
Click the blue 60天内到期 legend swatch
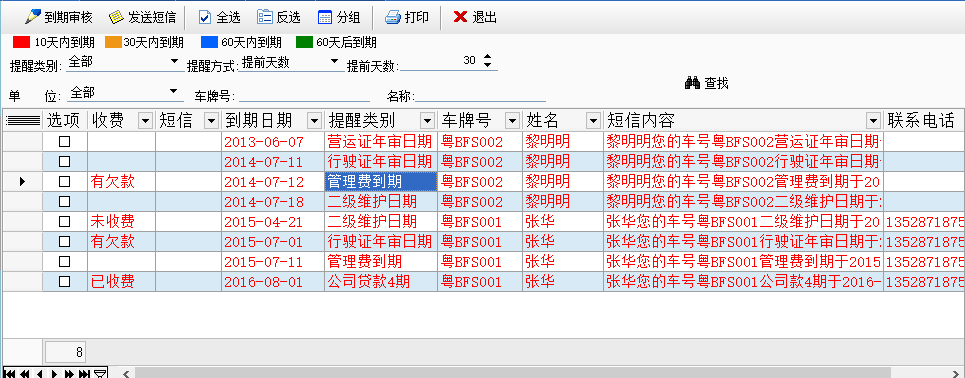click(x=210, y=42)
